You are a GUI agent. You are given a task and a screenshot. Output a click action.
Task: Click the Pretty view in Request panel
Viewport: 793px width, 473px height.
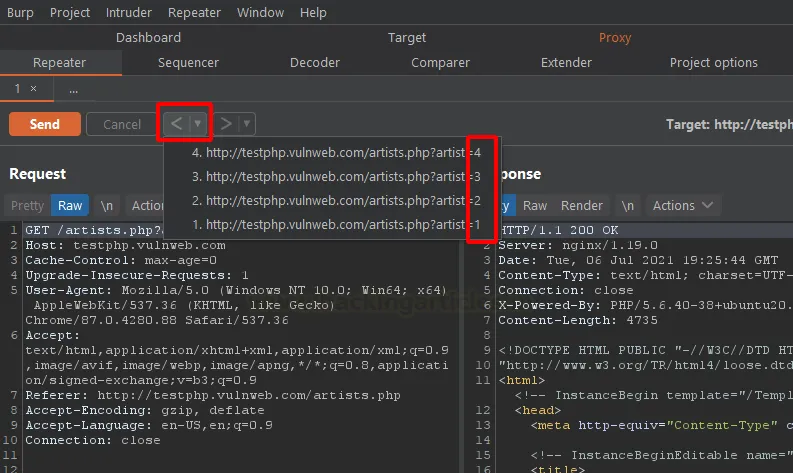(28, 205)
